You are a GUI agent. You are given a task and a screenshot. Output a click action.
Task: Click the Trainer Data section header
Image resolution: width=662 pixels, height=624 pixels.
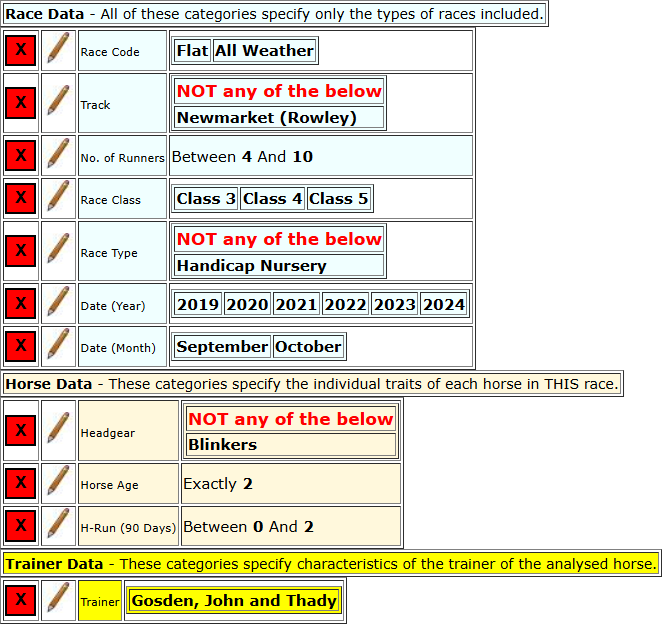point(331,564)
